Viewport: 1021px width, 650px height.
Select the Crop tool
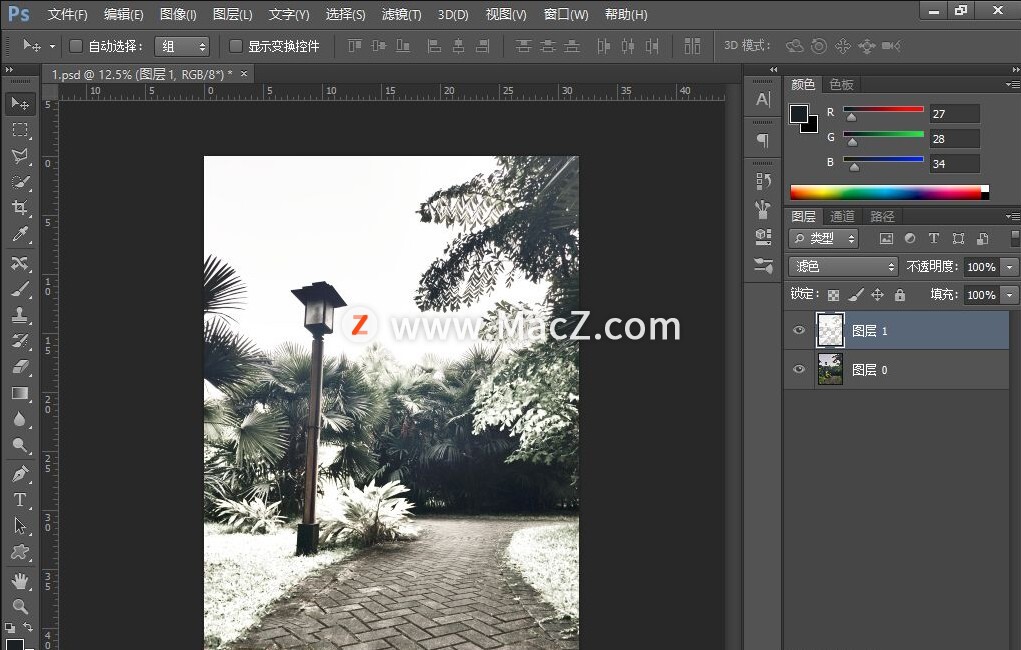coord(20,208)
